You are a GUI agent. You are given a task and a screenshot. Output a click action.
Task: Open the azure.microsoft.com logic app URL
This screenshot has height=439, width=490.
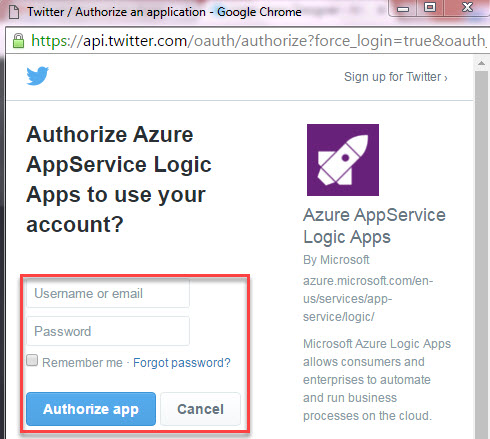coord(368,299)
